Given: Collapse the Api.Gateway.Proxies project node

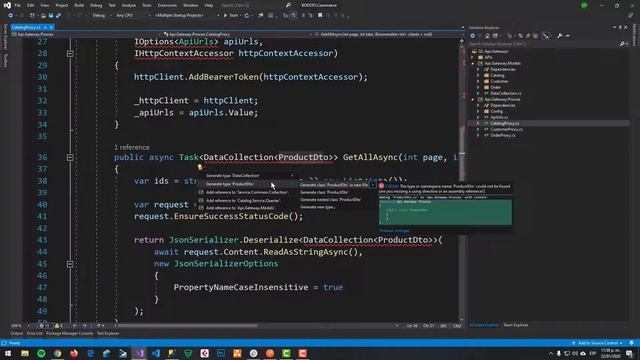Looking at the screenshot, I should coord(473,100).
